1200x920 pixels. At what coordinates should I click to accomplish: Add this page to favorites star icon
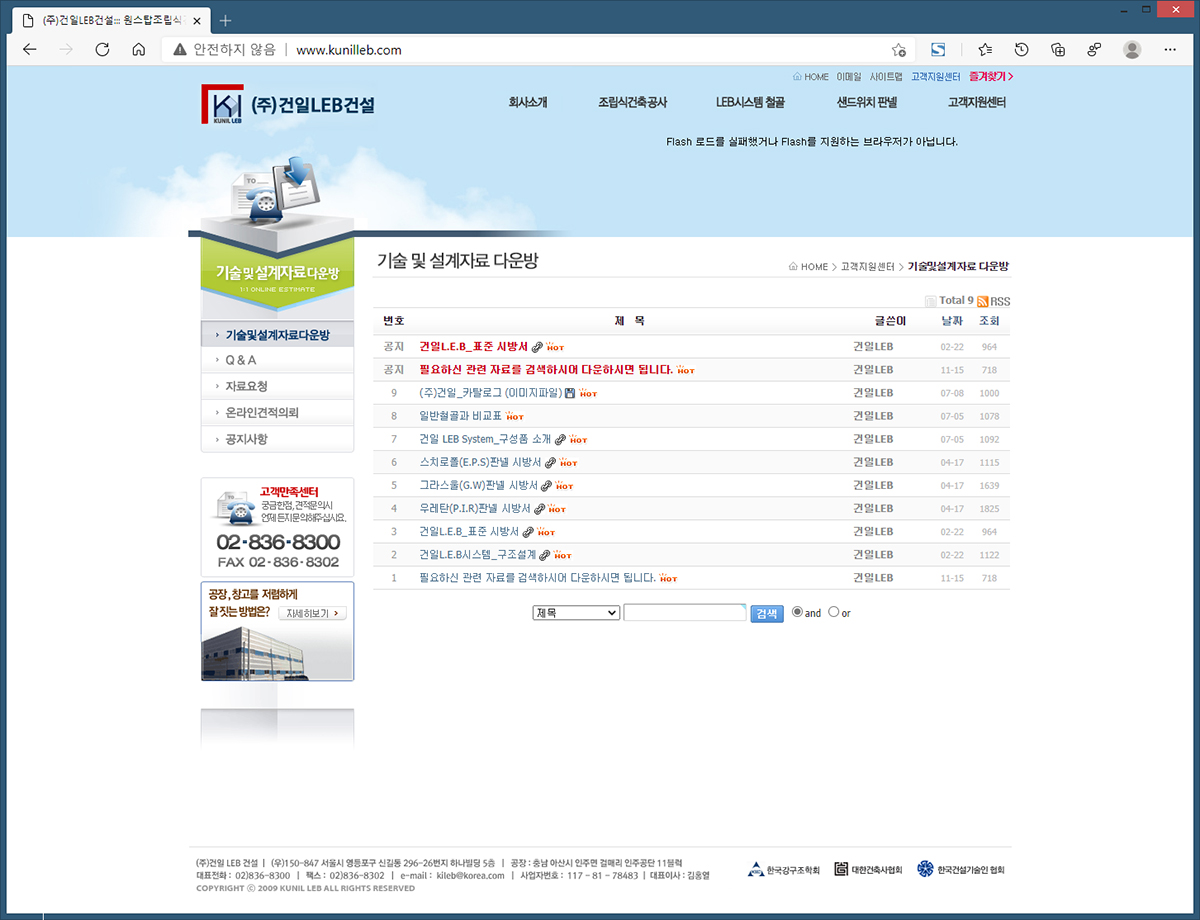(x=898, y=50)
